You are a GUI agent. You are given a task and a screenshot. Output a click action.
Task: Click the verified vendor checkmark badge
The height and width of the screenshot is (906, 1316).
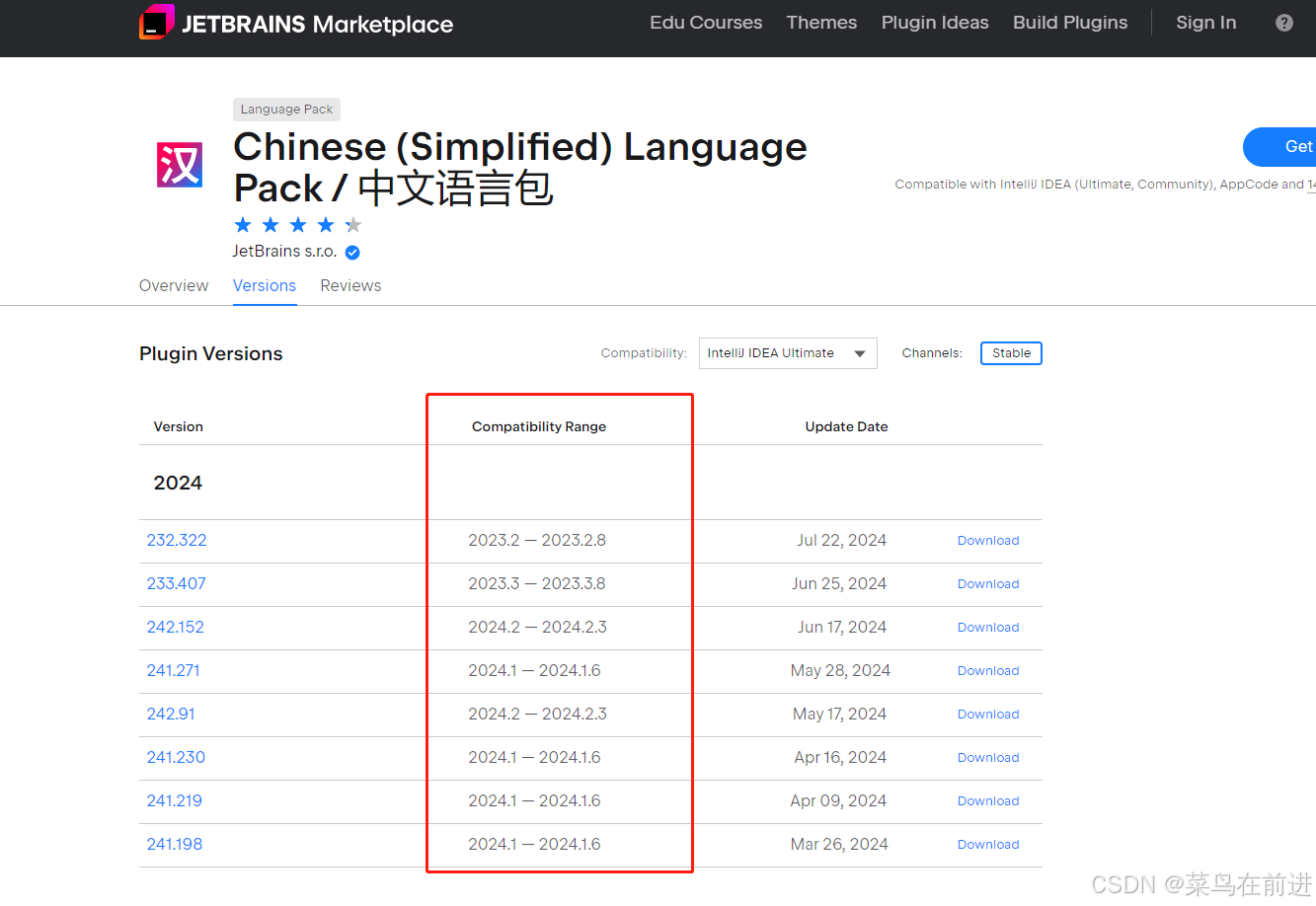pyautogui.click(x=352, y=253)
